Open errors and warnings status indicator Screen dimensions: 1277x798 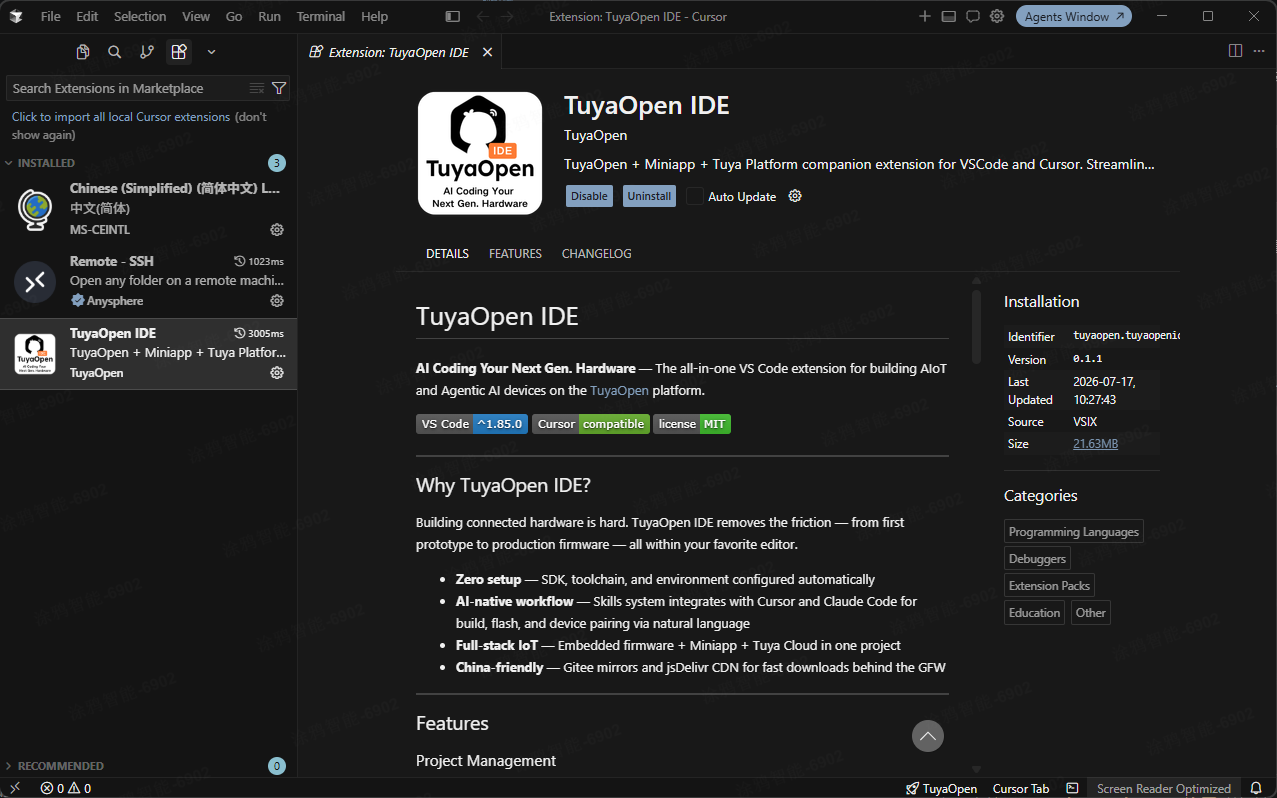tap(66, 788)
